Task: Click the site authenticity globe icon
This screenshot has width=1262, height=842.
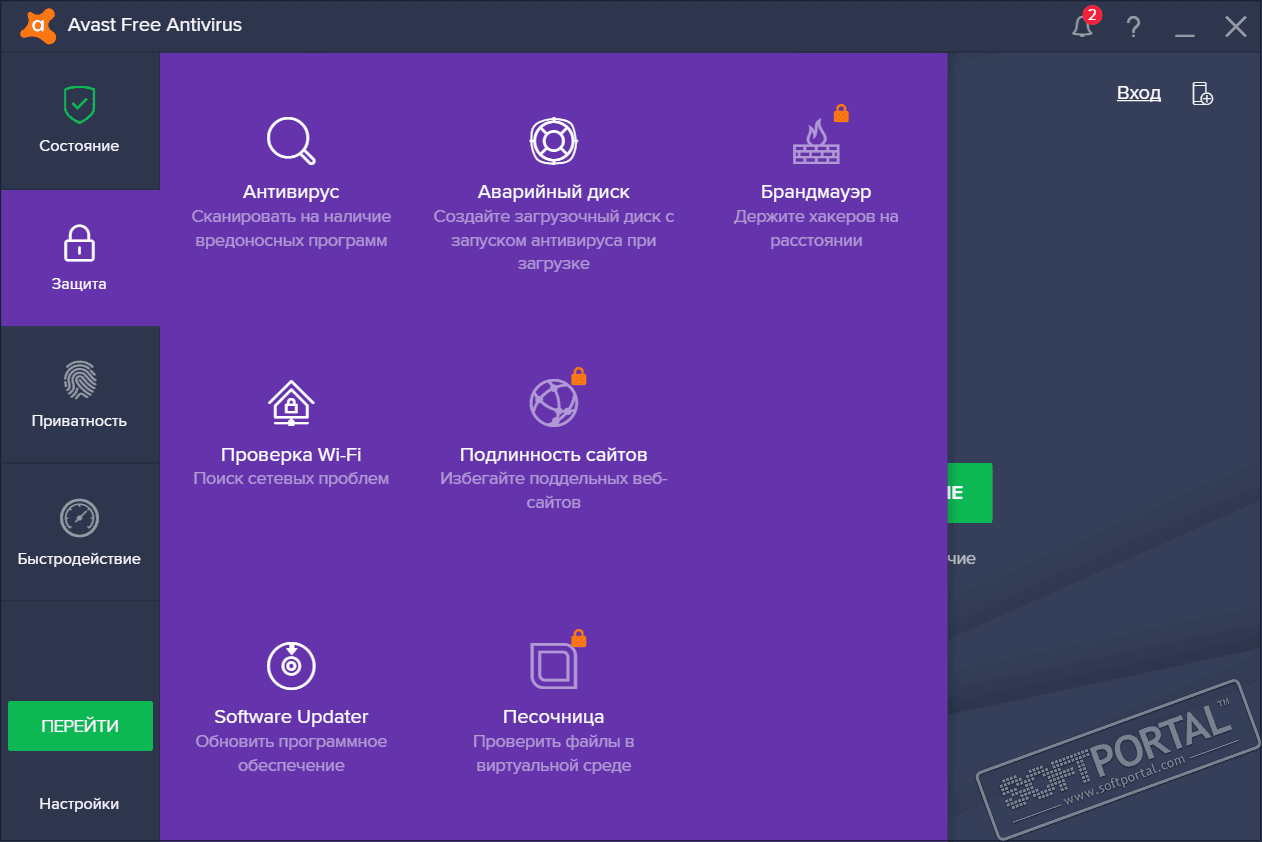Action: pyautogui.click(x=553, y=403)
